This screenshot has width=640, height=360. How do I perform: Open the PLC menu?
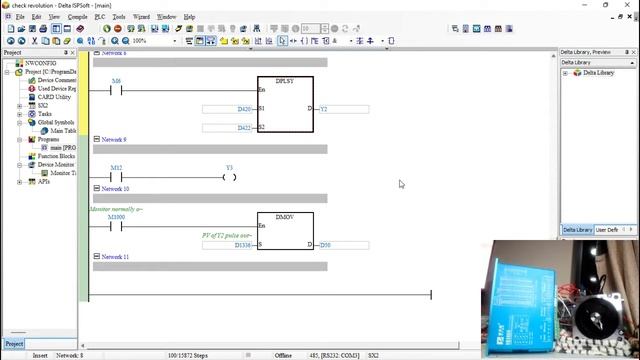100,17
